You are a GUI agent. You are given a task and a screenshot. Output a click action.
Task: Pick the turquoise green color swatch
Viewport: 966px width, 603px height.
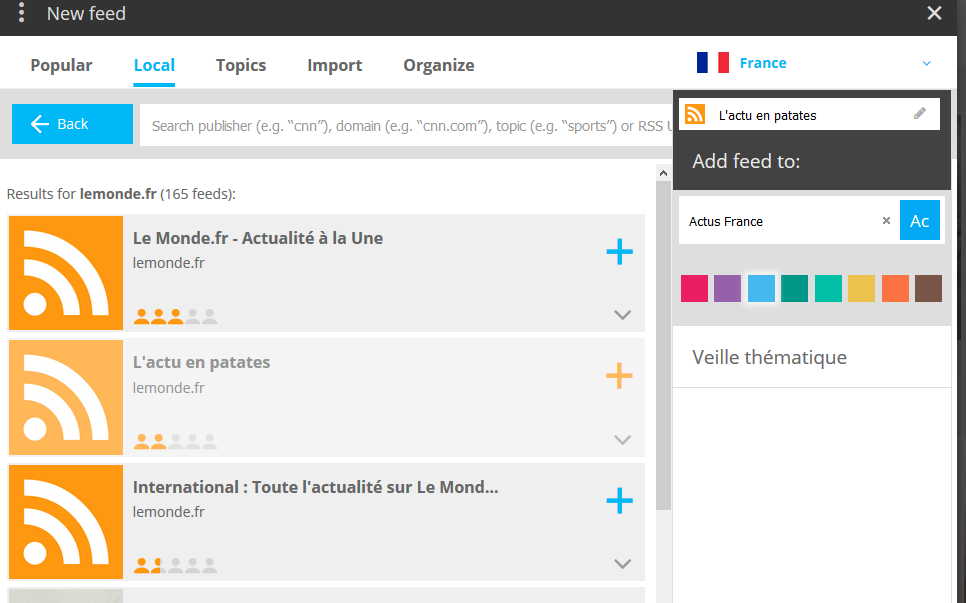[x=828, y=288]
